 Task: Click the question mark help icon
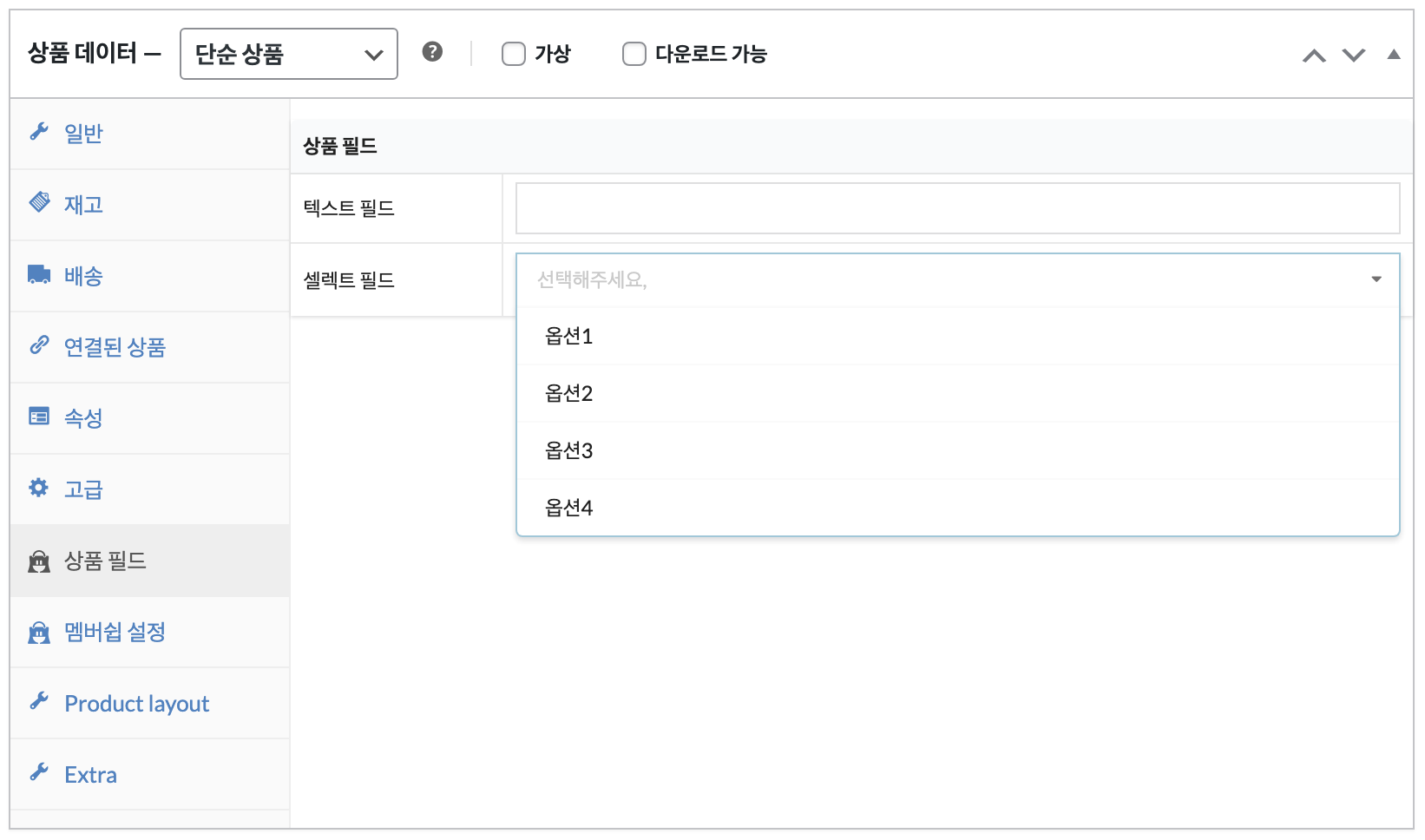432,52
